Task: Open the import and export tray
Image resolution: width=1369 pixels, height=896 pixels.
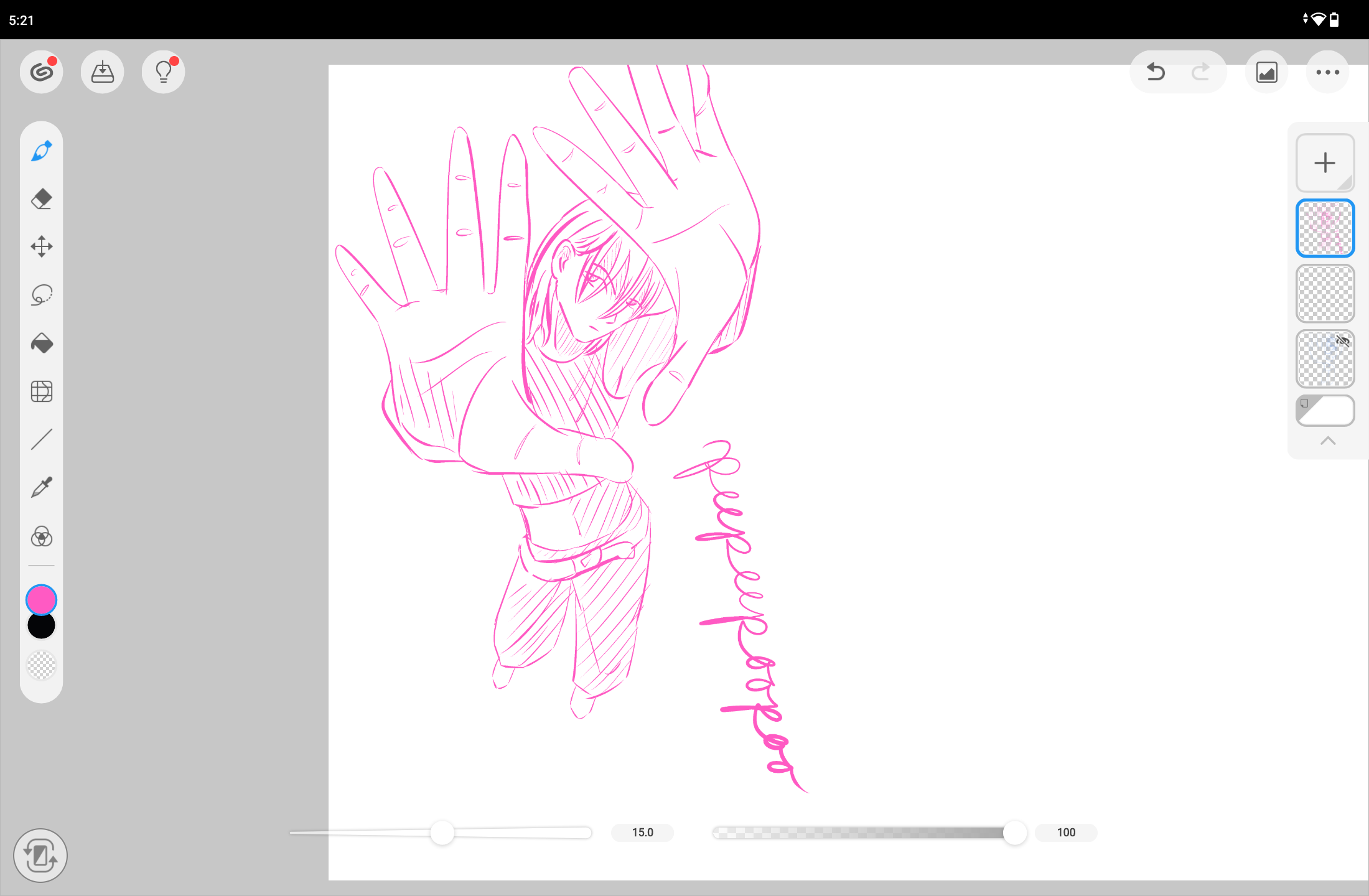Action: (x=102, y=72)
